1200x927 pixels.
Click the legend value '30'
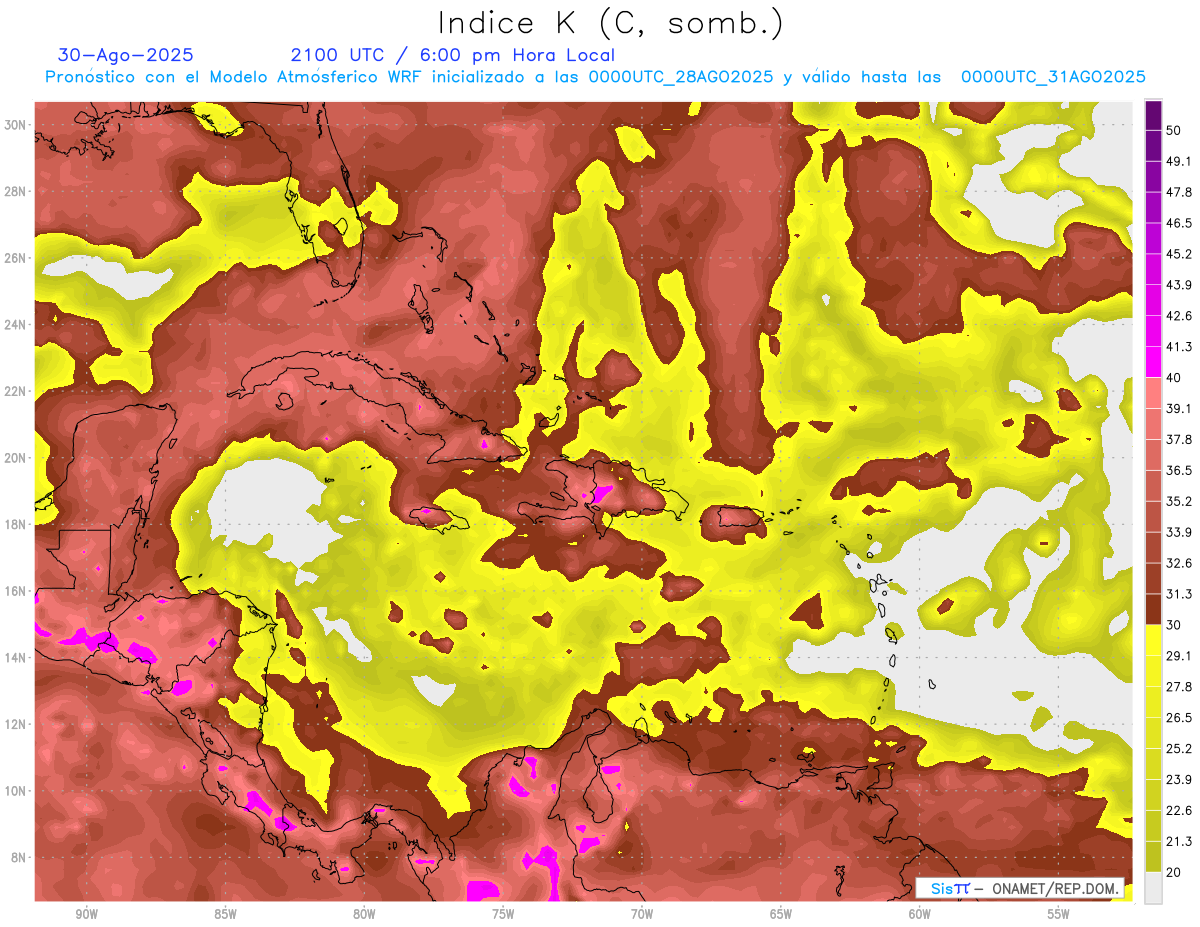(x=1174, y=625)
